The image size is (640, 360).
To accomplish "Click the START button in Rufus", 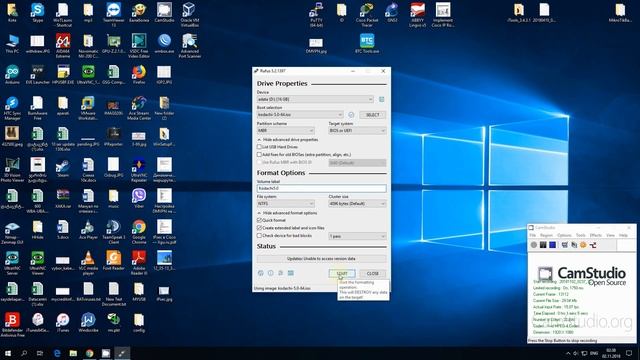I will (x=342, y=273).
